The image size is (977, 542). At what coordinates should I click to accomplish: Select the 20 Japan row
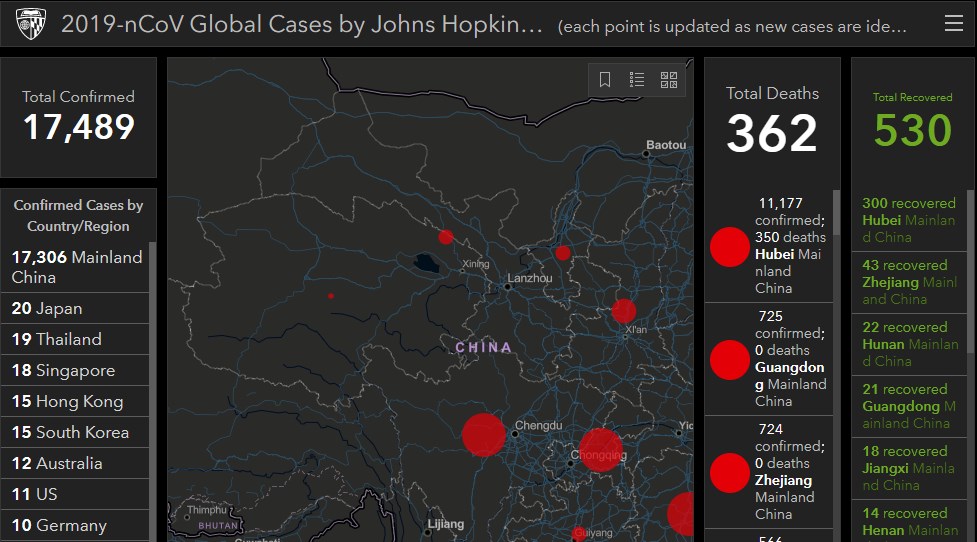tap(75, 308)
